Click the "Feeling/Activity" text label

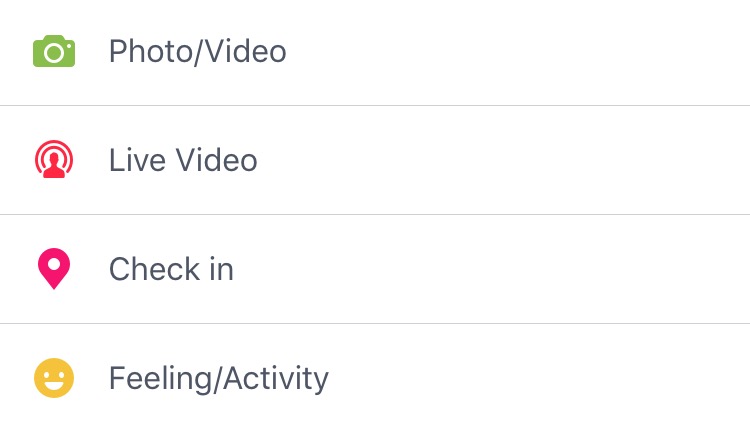tap(218, 379)
